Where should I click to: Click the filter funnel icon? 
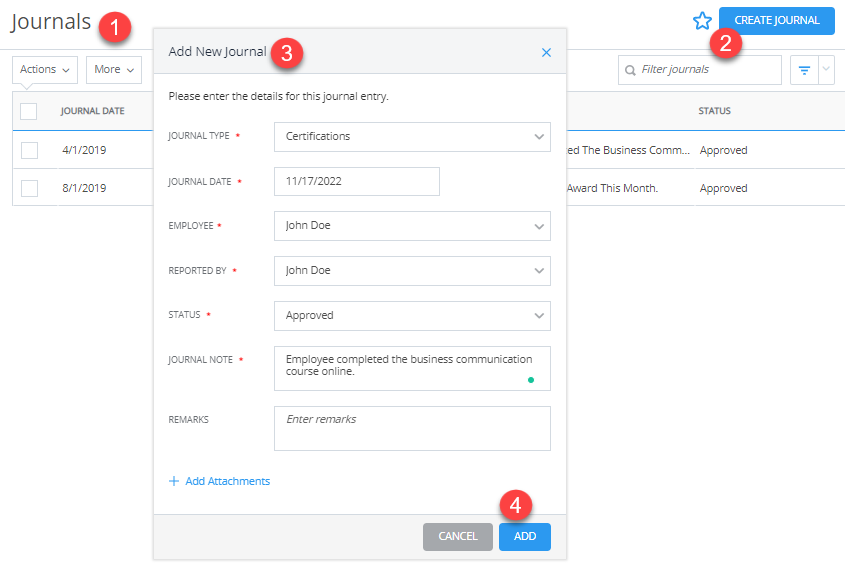[804, 70]
